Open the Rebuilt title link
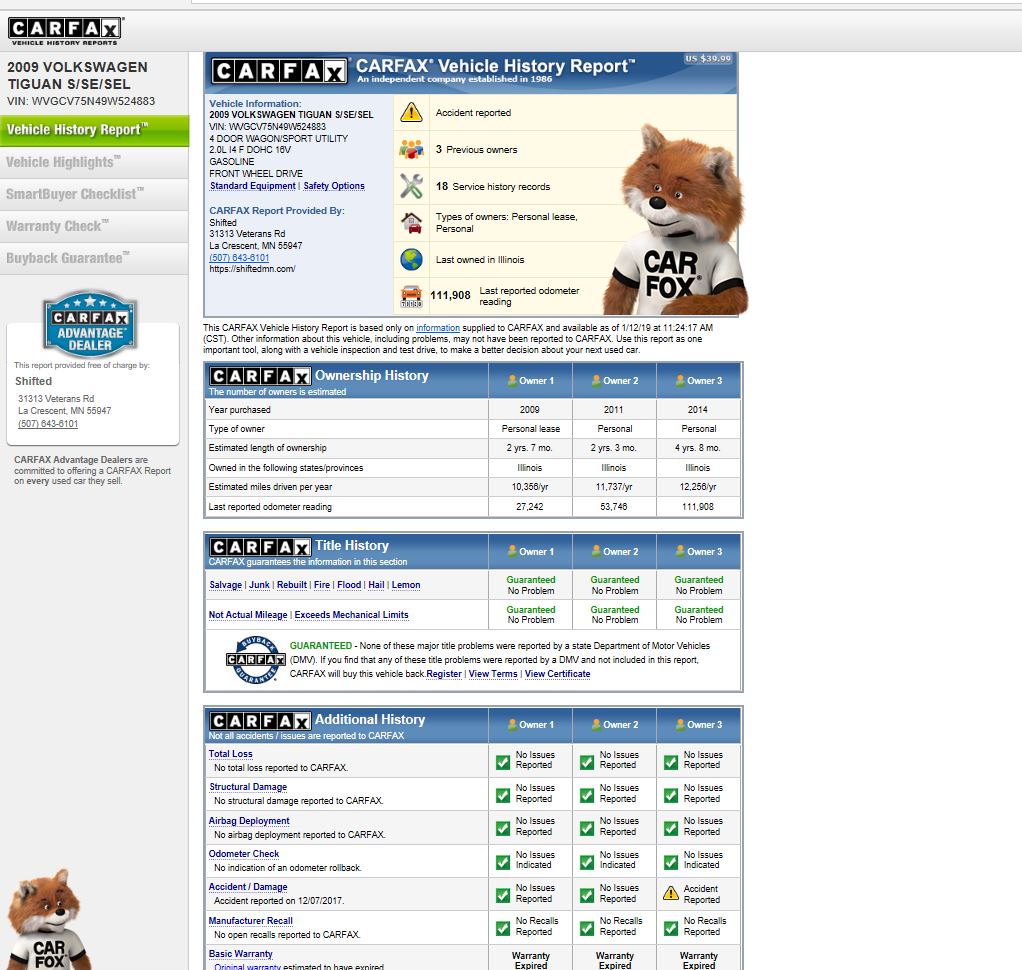The image size is (1022, 970). [292, 585]
